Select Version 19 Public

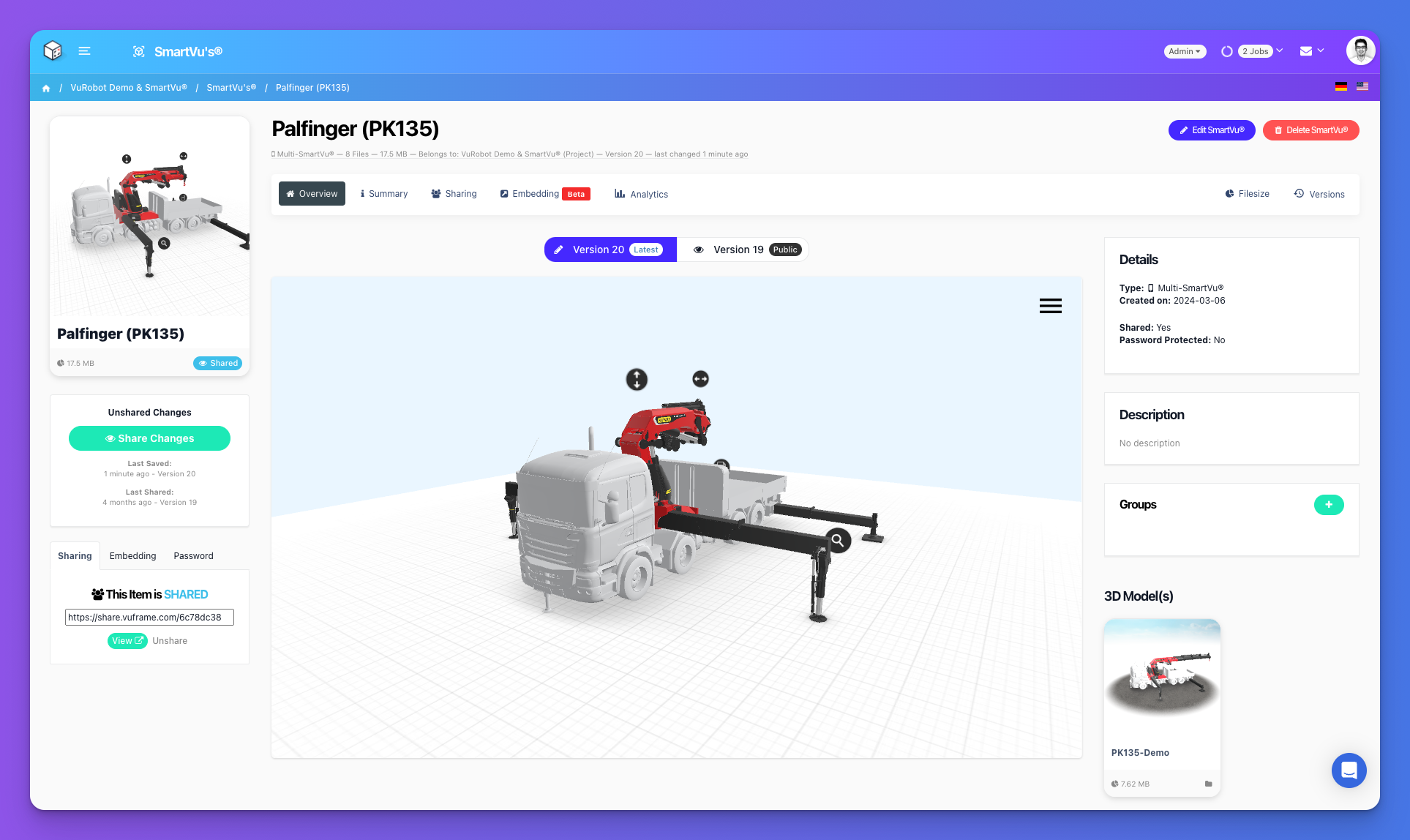click(743, 250)
